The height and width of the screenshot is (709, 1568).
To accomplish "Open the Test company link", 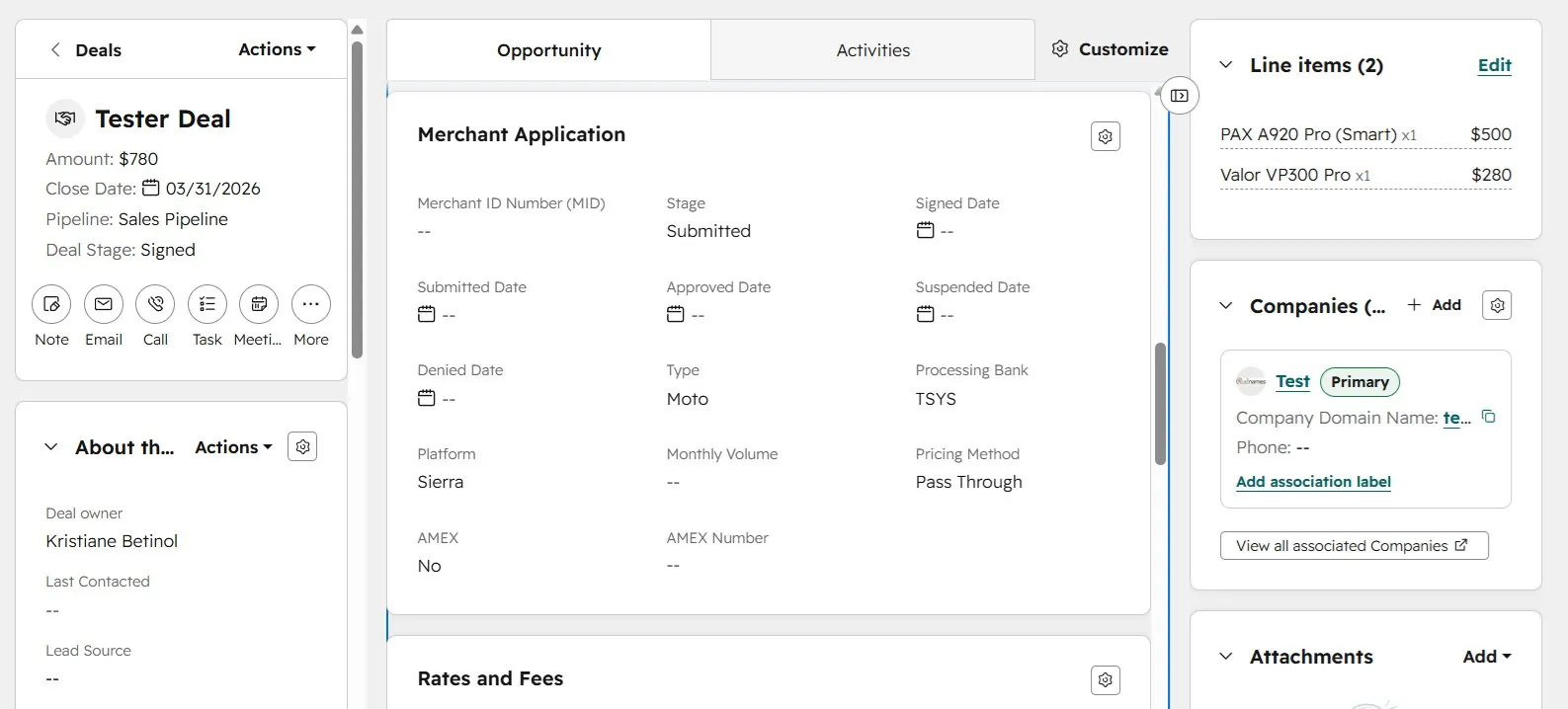I will [1292, 381].
